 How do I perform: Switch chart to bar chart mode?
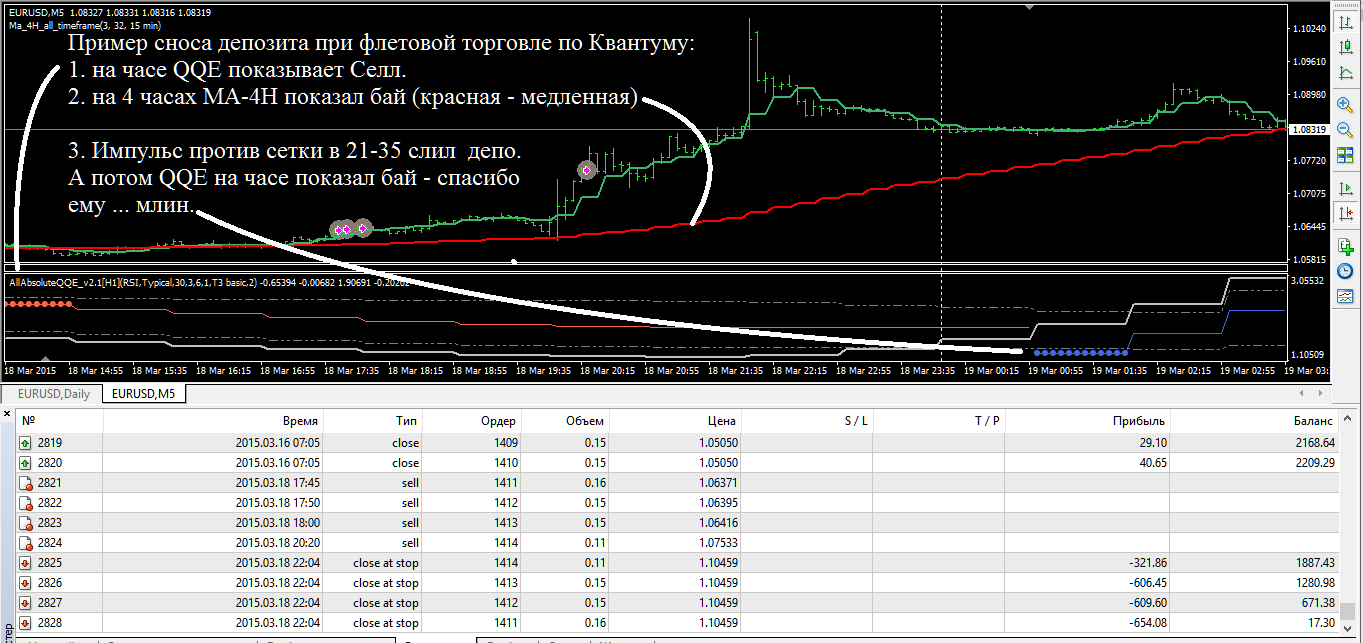(1345, 20)
